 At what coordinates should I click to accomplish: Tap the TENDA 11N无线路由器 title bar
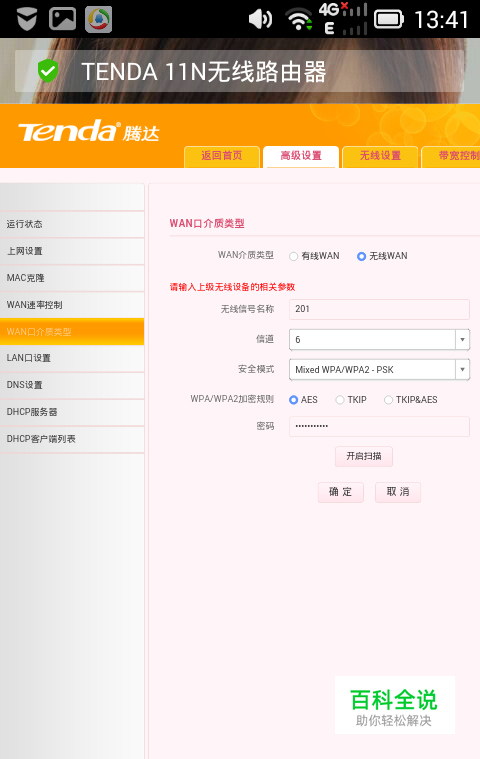coord(240,71)
